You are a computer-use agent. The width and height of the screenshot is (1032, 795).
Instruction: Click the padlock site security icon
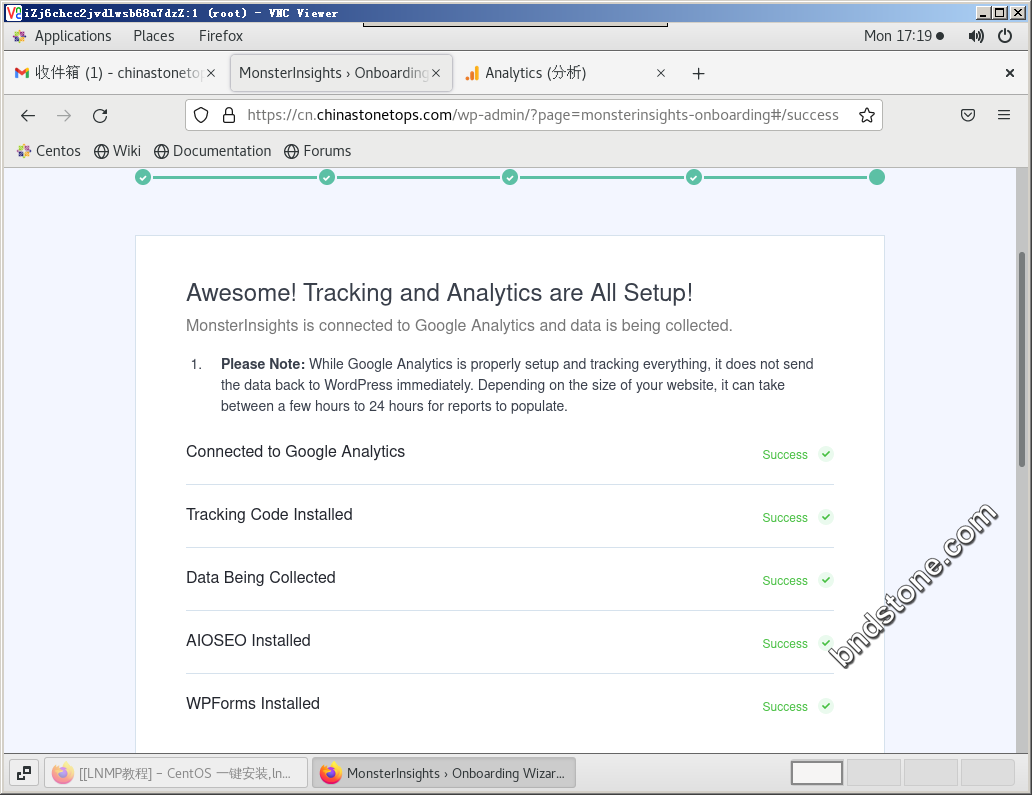229,115
